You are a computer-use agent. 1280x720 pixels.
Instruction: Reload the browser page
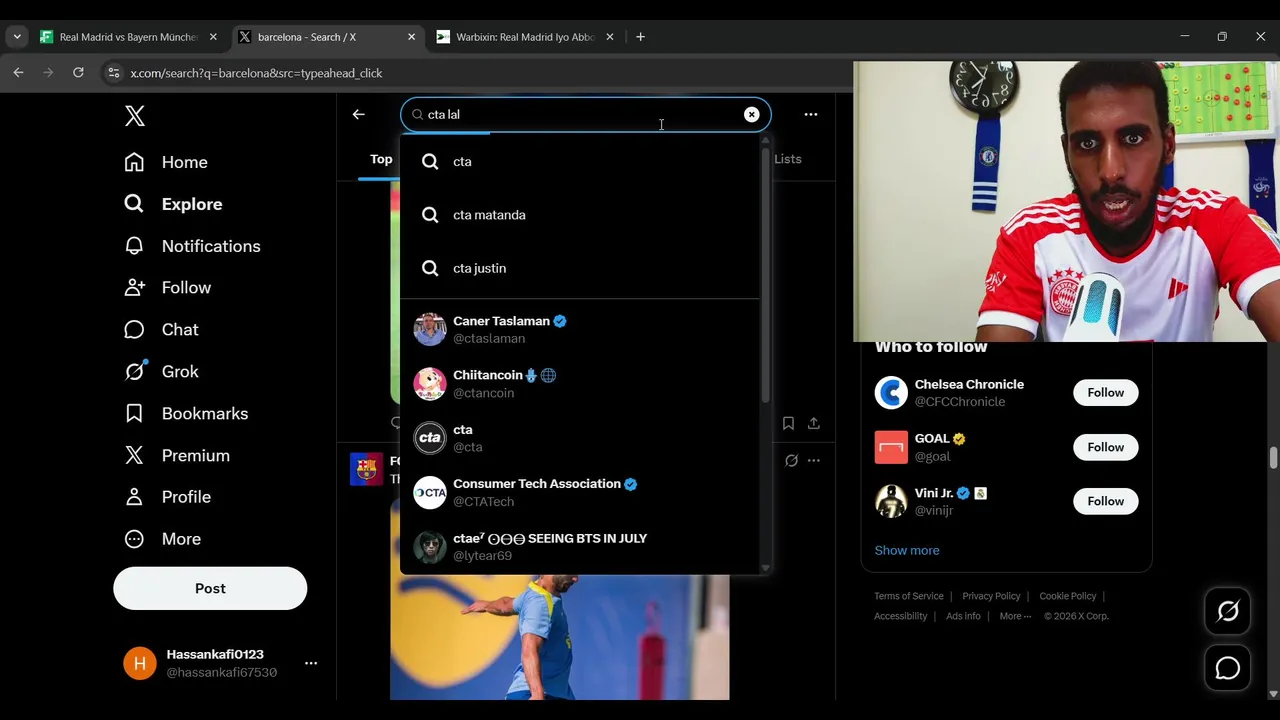(x=78, y=72)
